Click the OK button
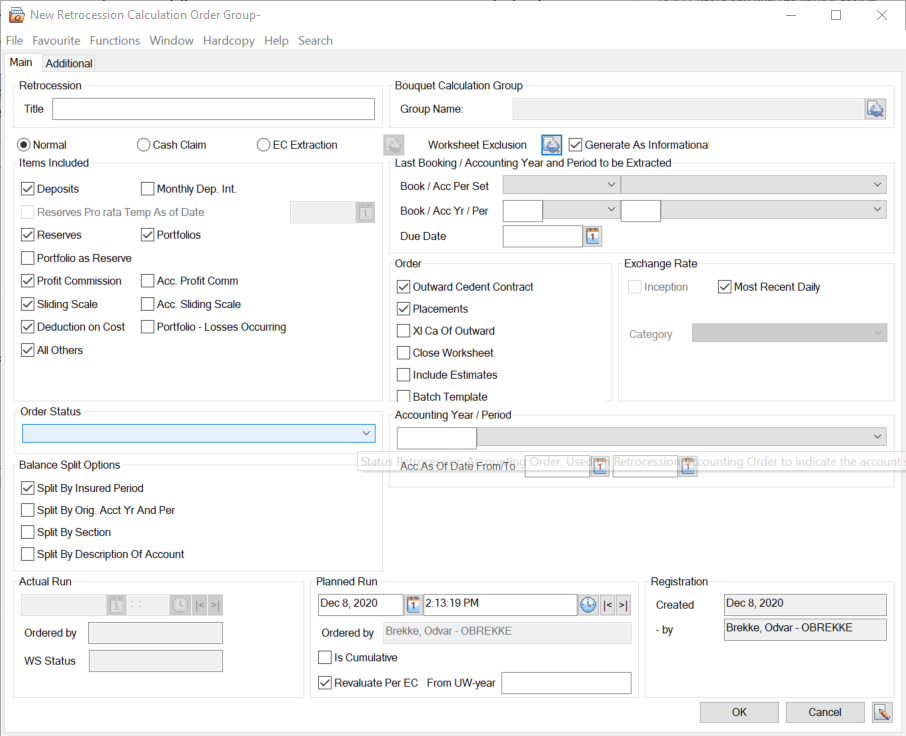The height and width of the screenshot is (736, 906). coord(739,712)
